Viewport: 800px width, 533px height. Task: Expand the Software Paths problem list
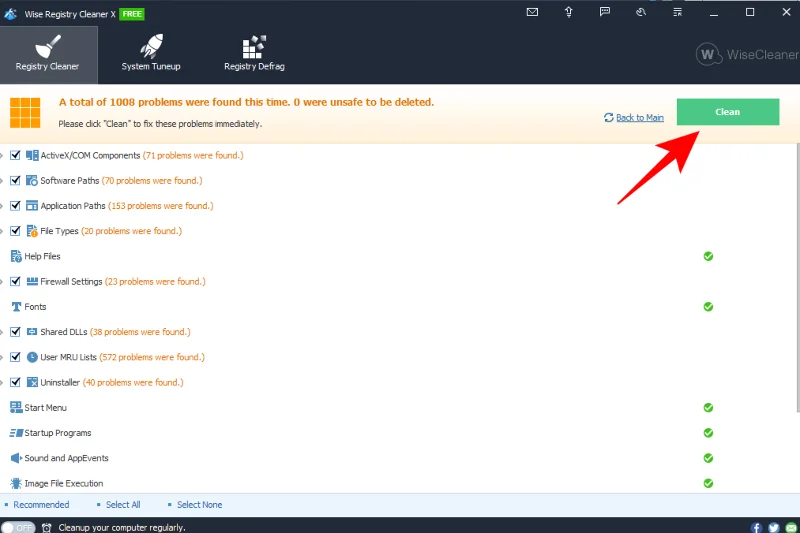point(3,181)
